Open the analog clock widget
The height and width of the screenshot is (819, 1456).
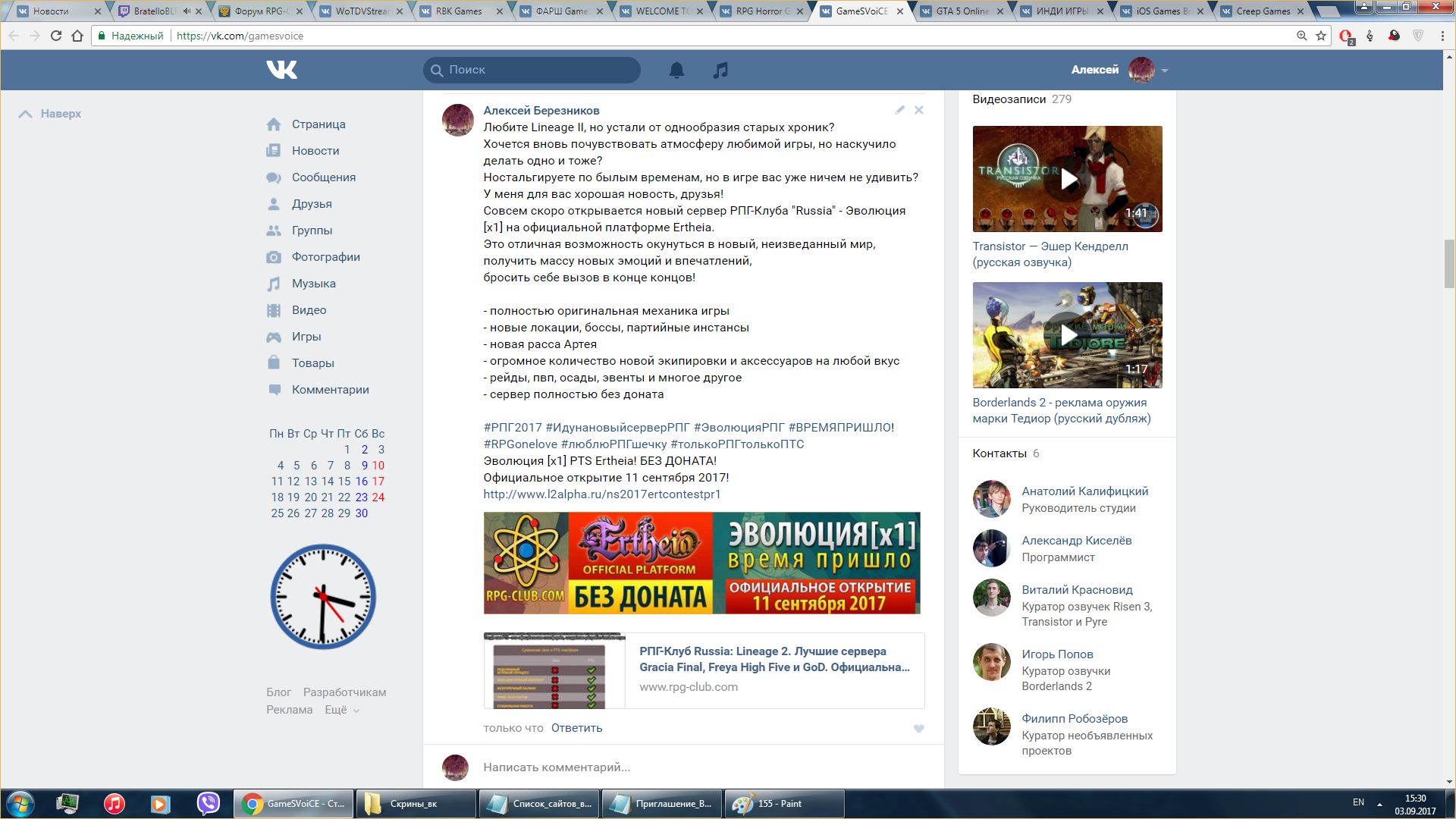coord(323,597)
